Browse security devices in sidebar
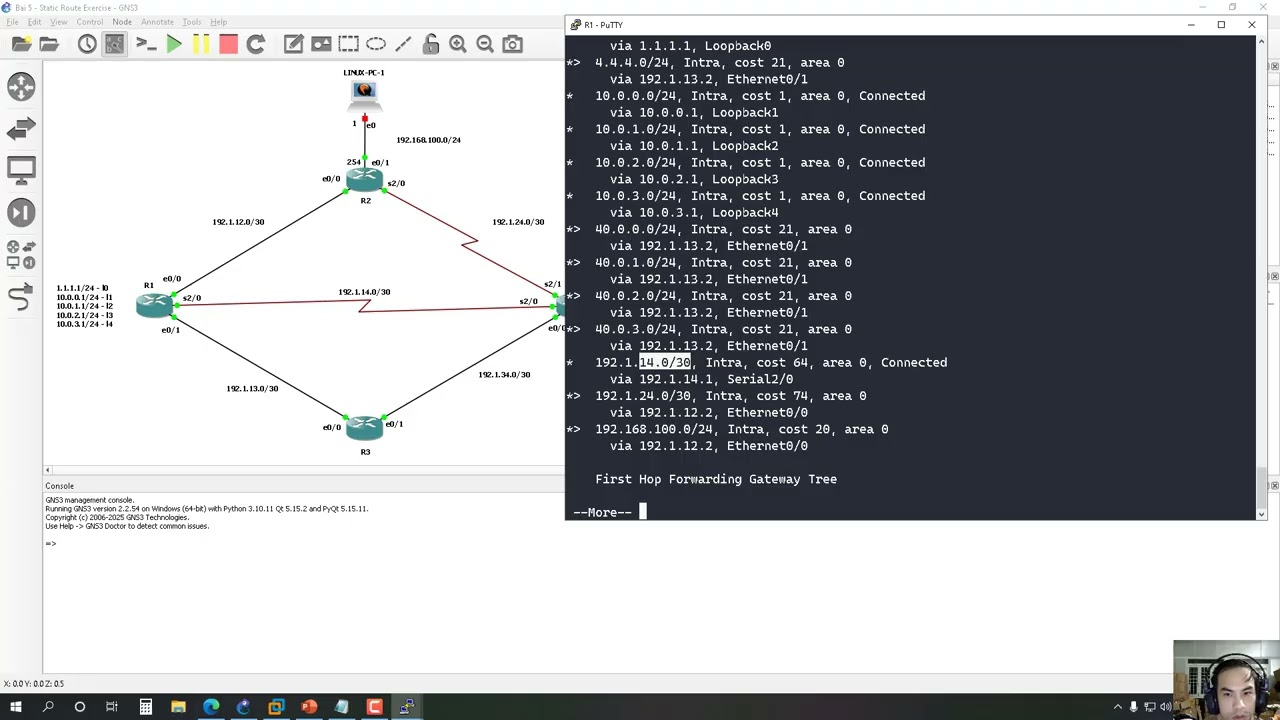This screenshot has height=720, width=1280. click(21, 212)
